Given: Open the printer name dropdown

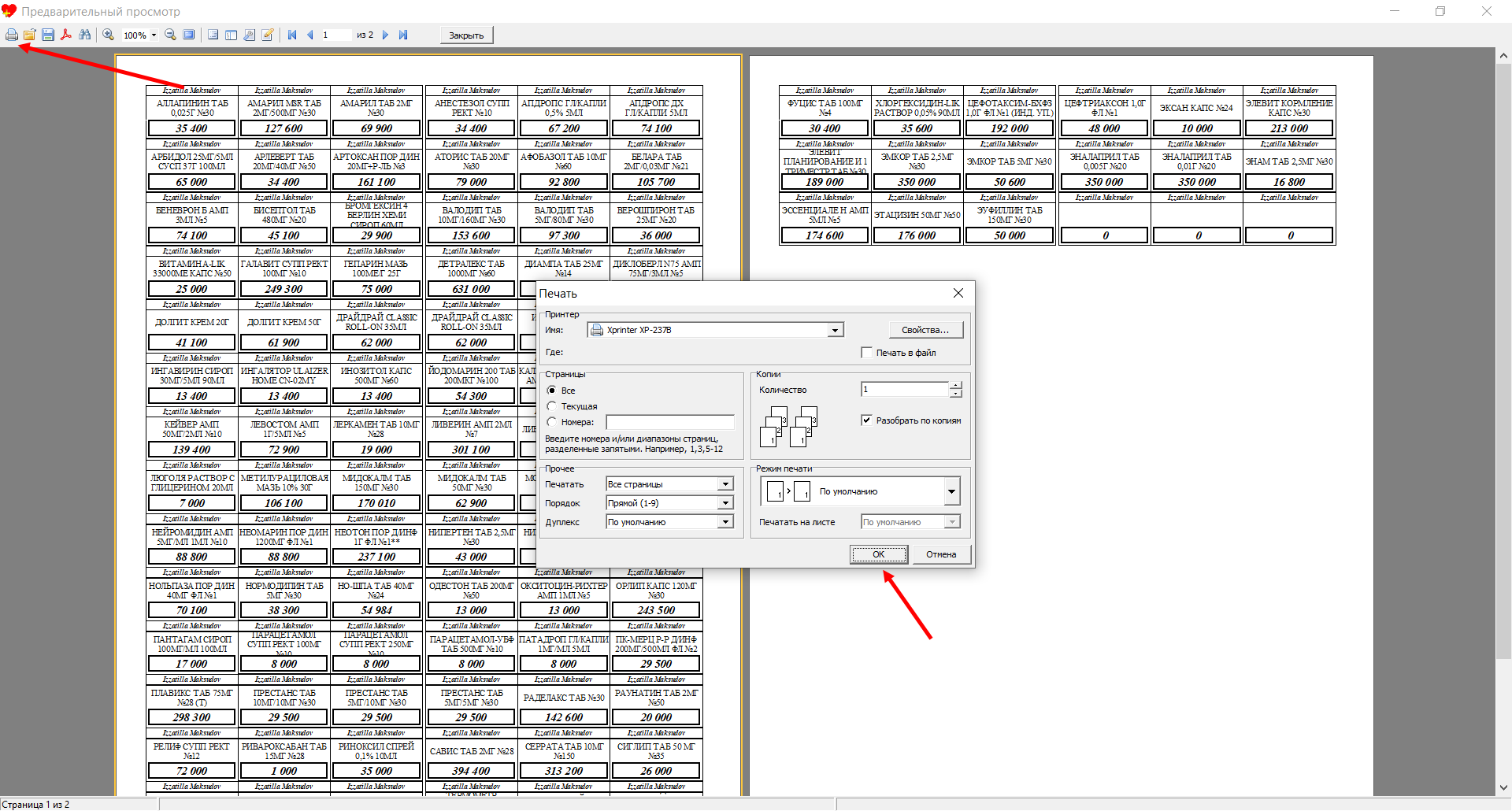Looking at the screenshot, I should [835, 331].
